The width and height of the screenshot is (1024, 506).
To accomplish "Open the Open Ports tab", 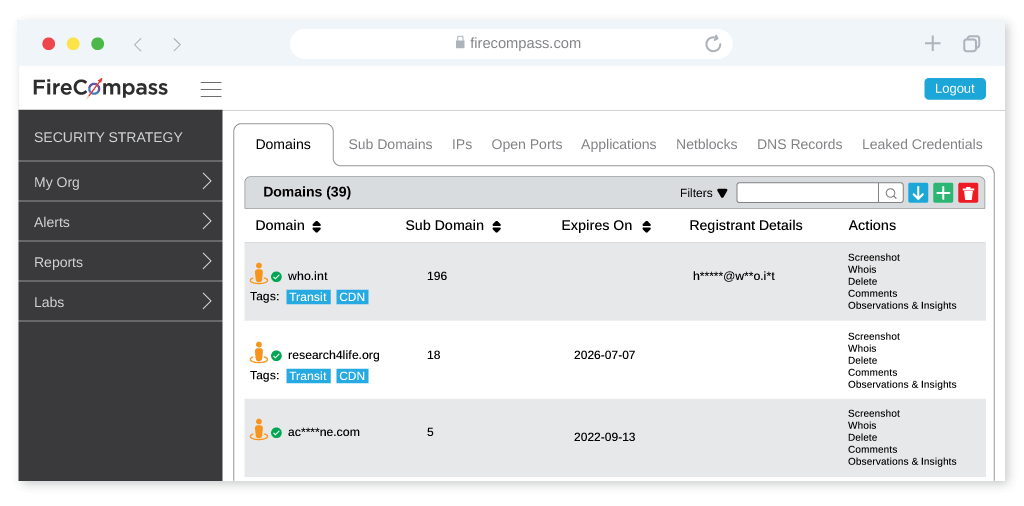I will point(527,144).
